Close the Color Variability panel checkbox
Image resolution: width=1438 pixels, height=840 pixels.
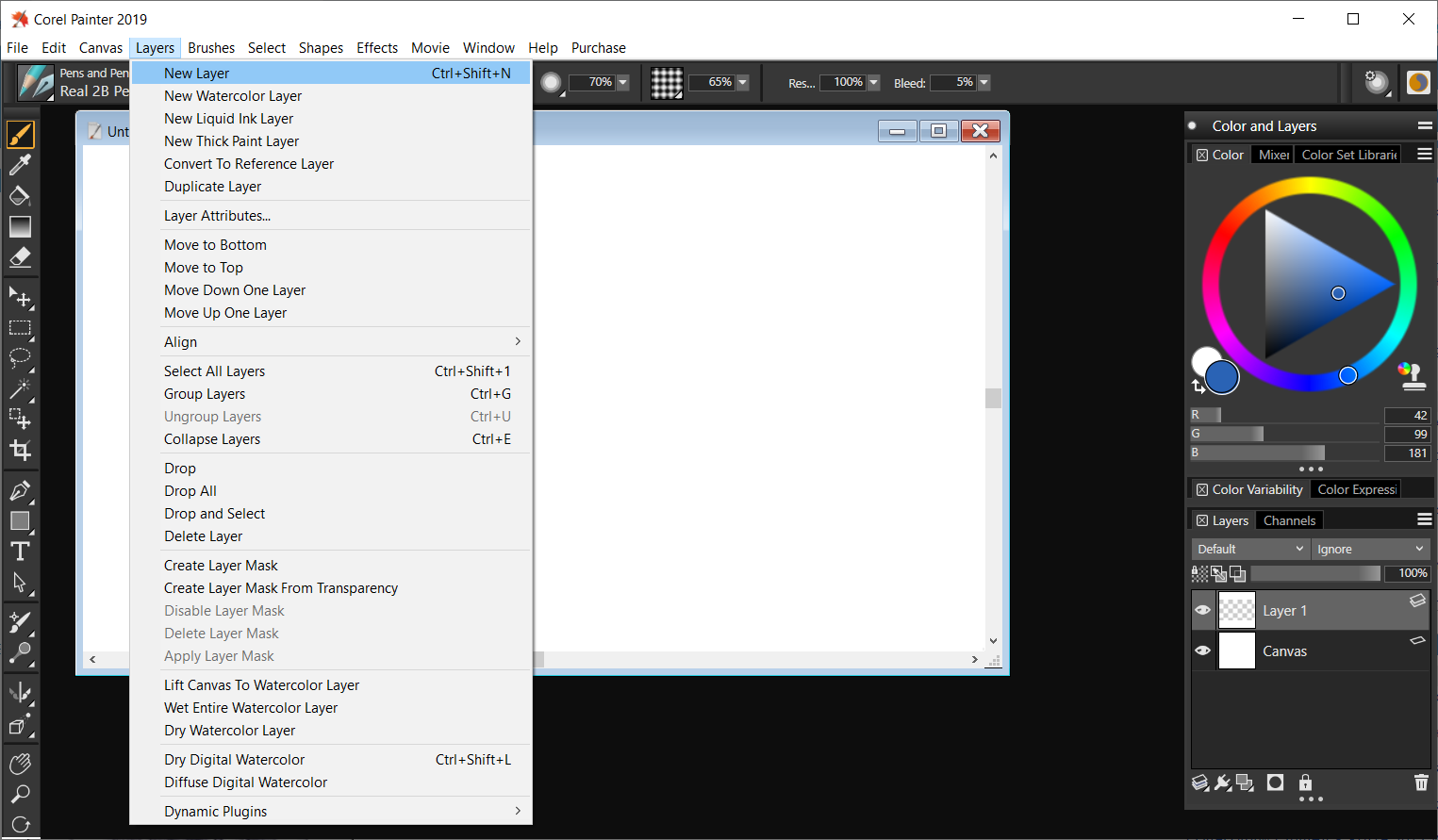1202,489
